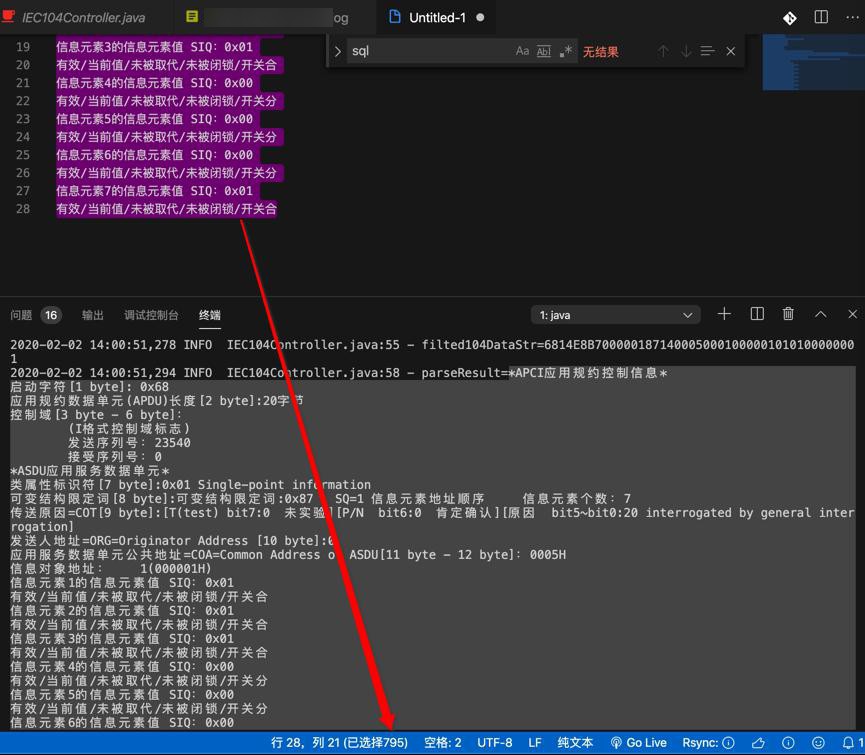Open the log file tab ending in 'og'
Screen dimensions: 865x755
268,18
